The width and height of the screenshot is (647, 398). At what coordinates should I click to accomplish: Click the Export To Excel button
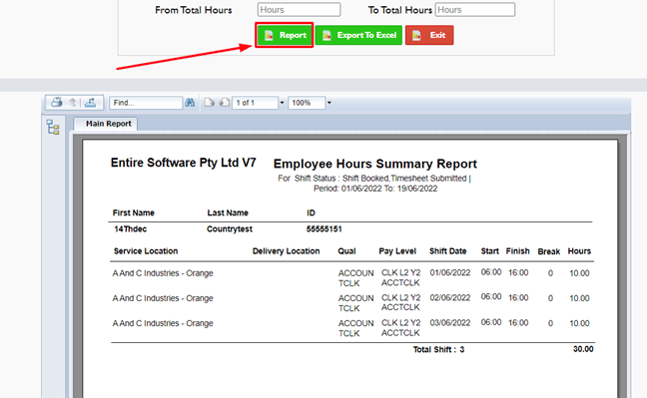tap(359, 35)
